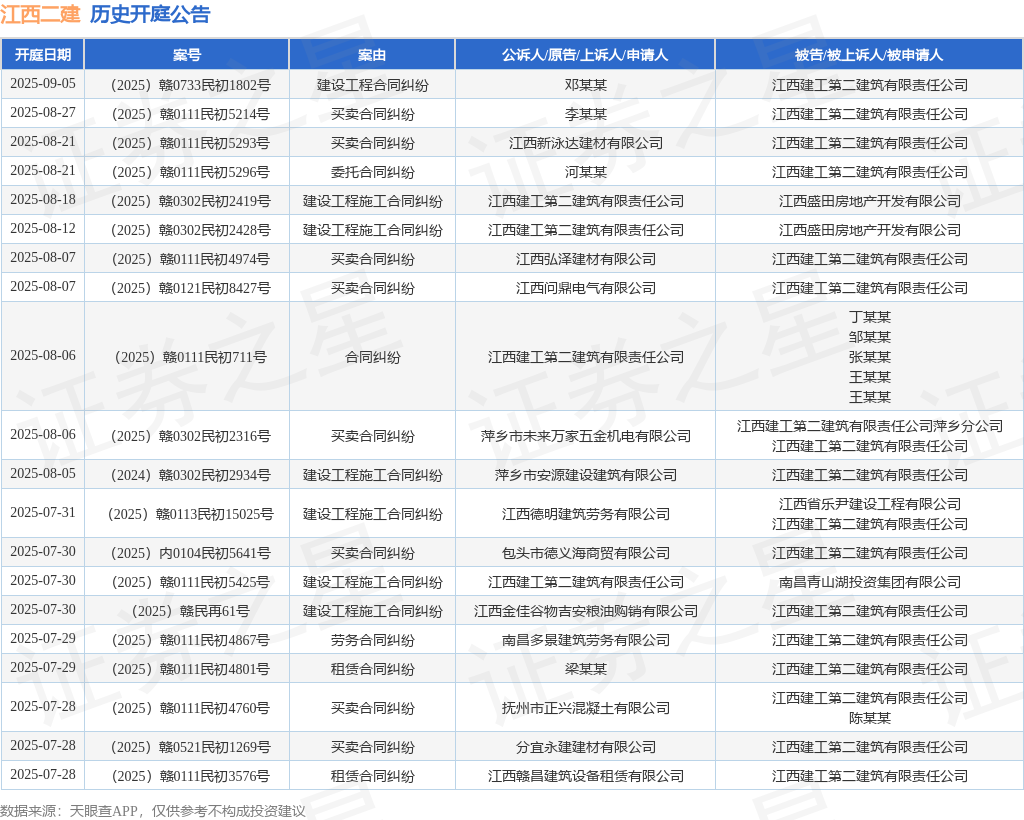
Task: Select defendant 江西盛田房地产开发有限公司 in 2025-08-18 row
Action: click(870, 201)
